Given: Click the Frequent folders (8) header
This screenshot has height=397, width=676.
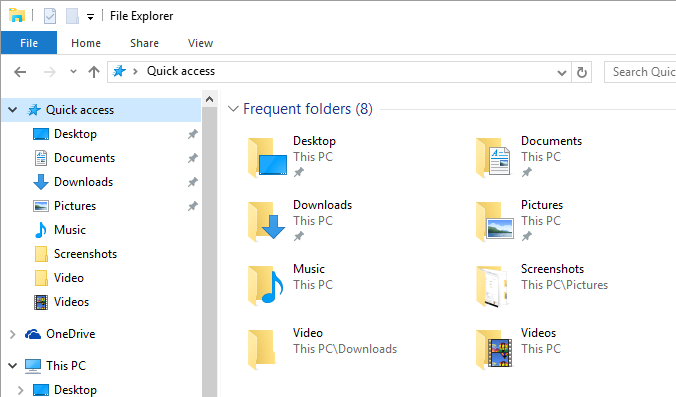Looking at the screenshot, I should coord(308,109).
